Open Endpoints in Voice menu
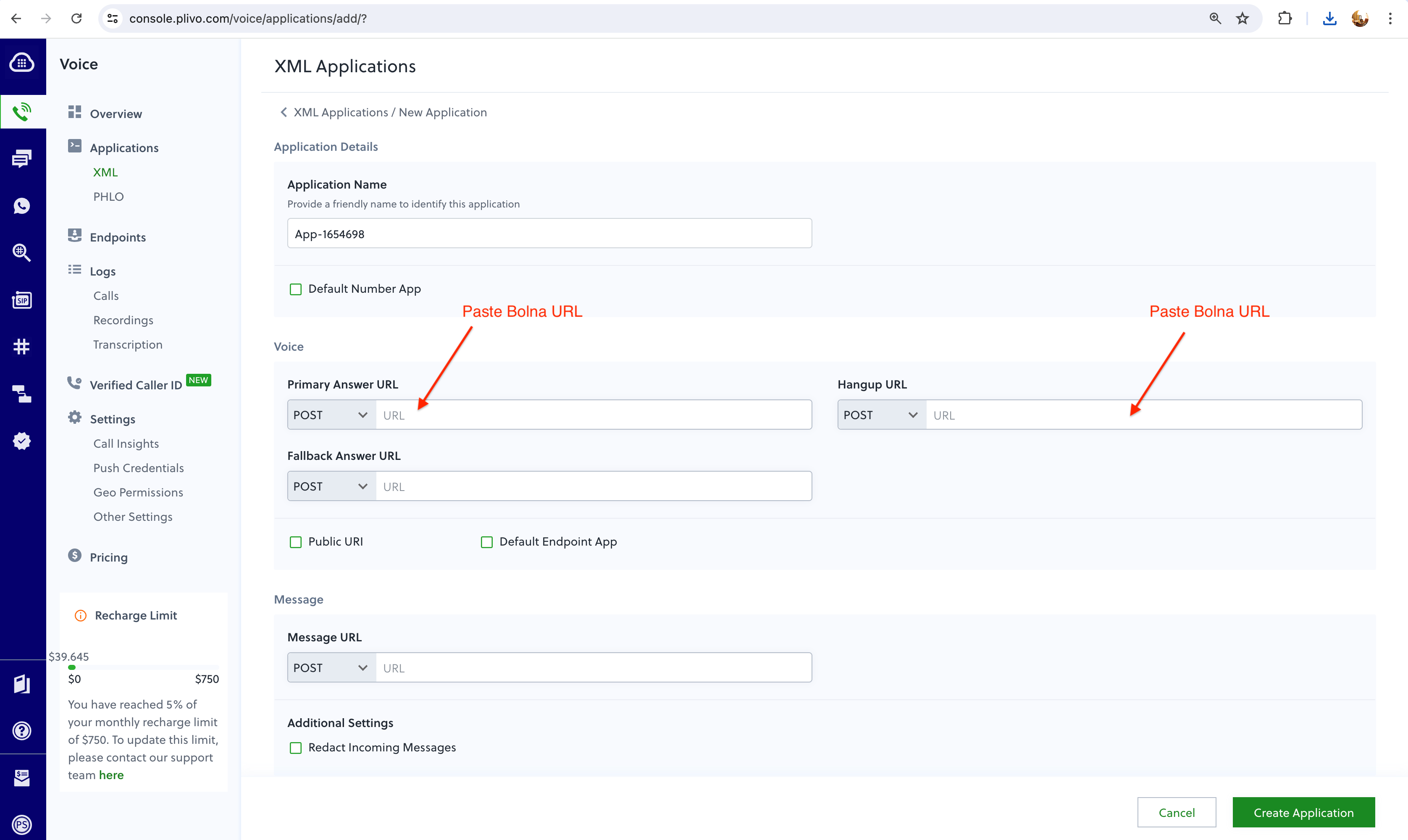This screenshot has width=1408, height=840. 118,237
